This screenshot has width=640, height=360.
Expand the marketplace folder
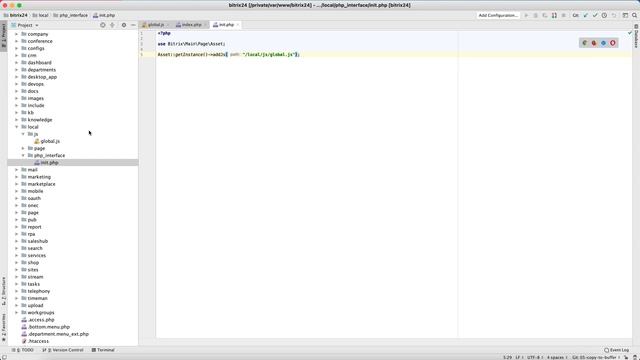(17, 184)
